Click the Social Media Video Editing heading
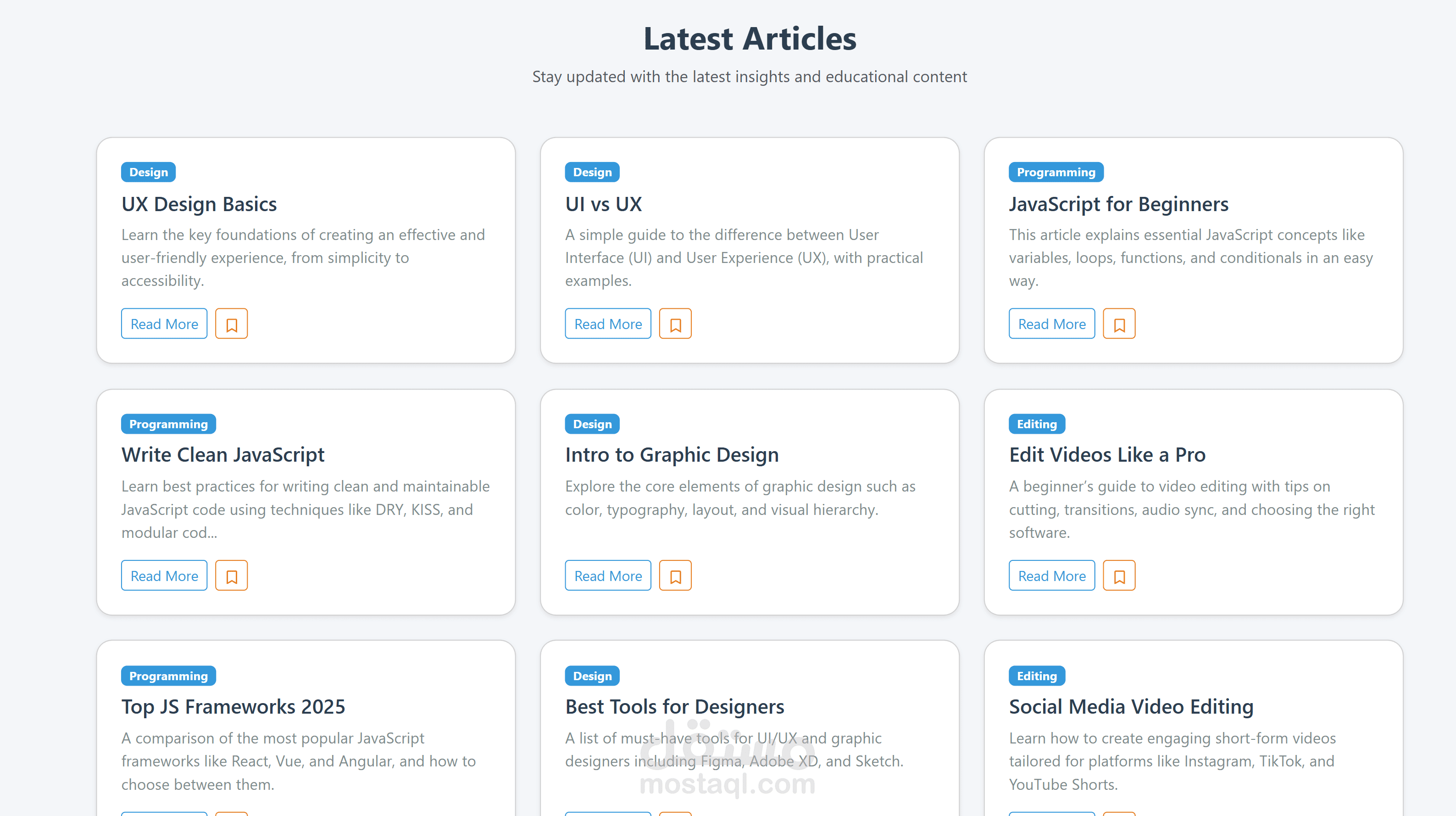The width and height of the screenshot is (1456, 816). click(1130, 707)
